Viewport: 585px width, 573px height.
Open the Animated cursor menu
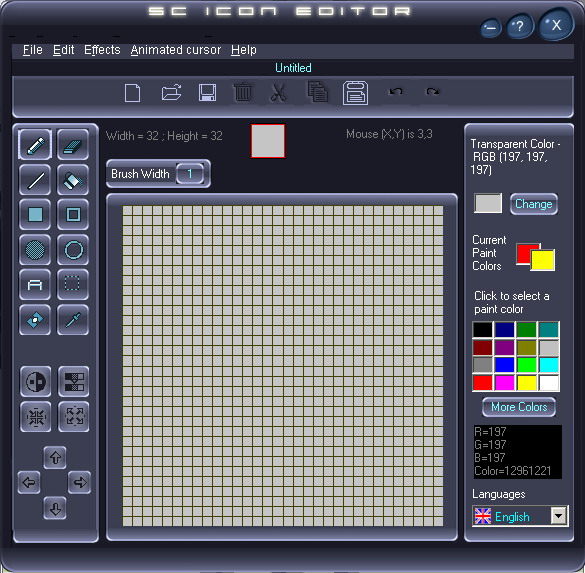coord(176,50)
